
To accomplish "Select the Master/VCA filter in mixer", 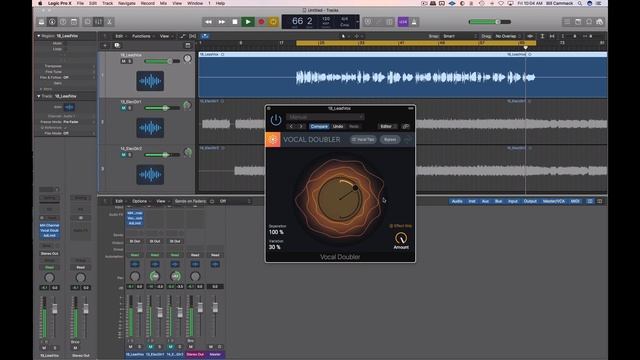I will [x=553, y=201].
